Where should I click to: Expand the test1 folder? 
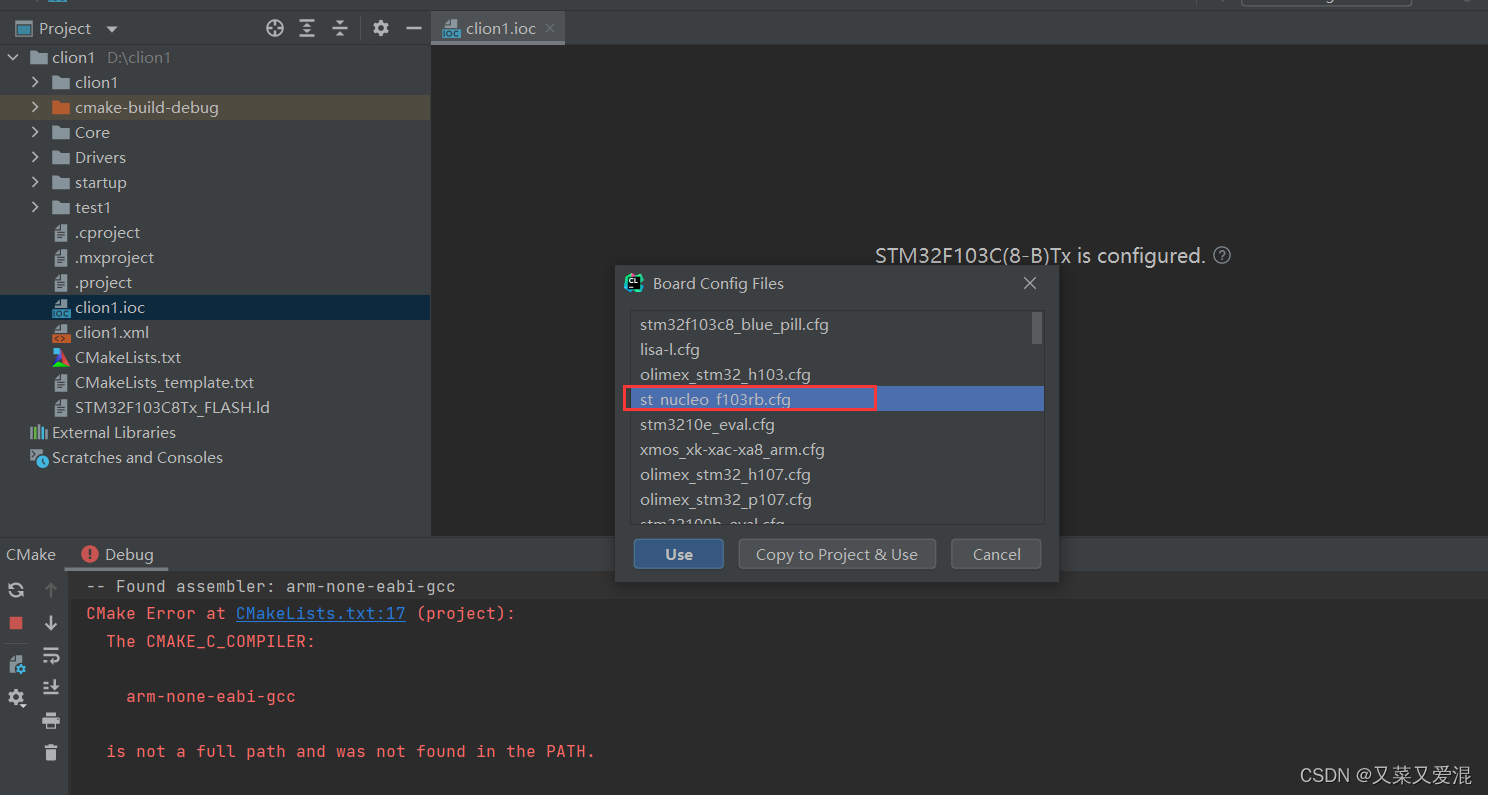36,207
